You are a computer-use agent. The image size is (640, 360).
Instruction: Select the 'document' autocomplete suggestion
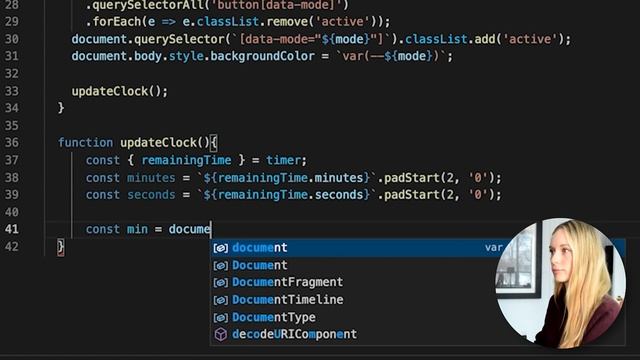[418, 248]
